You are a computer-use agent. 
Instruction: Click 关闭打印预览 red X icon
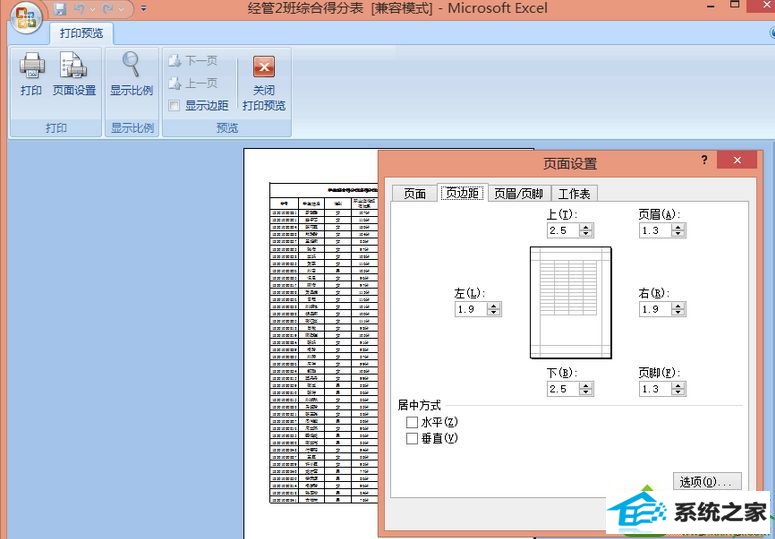(x=264, y=67)
